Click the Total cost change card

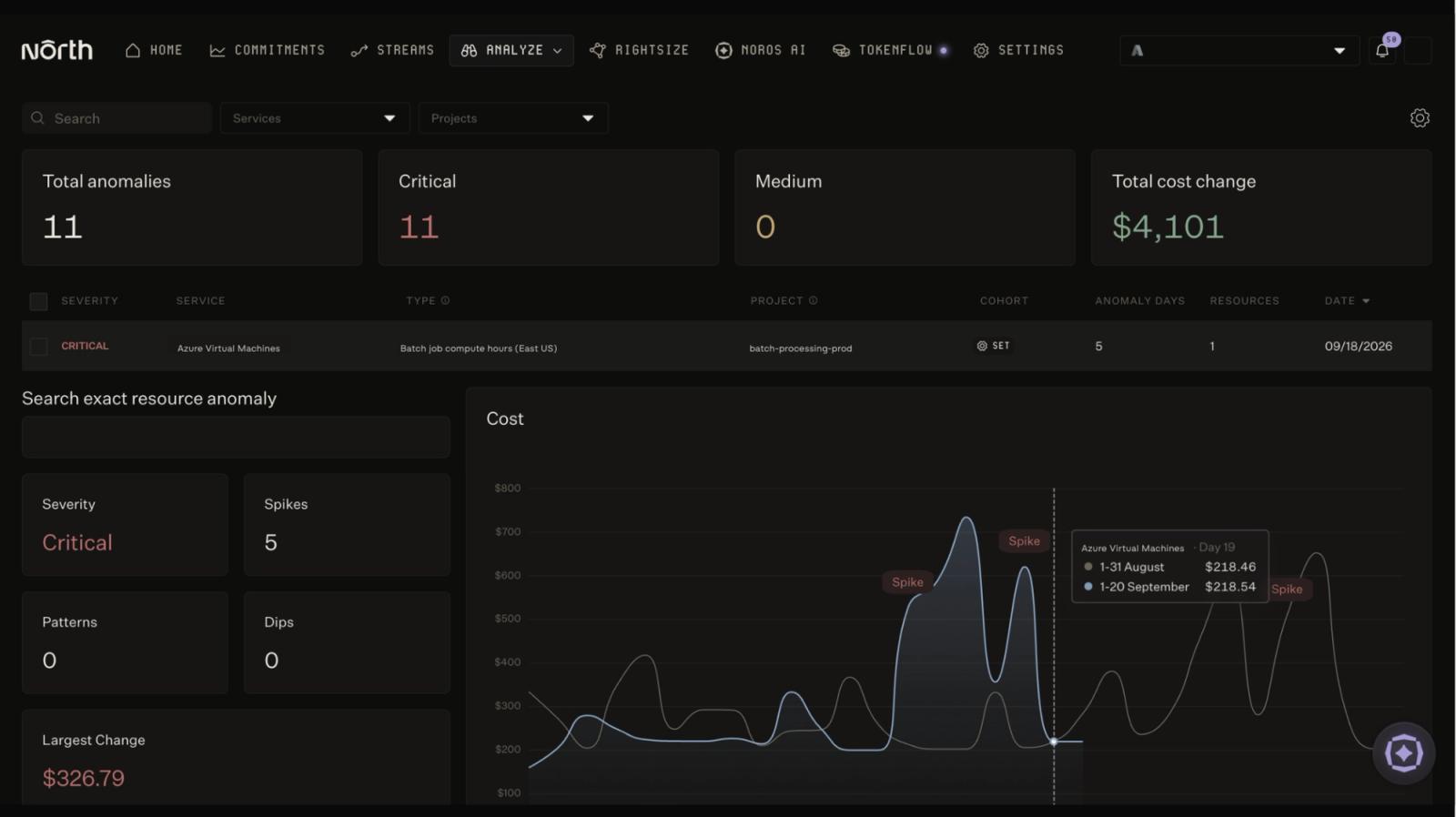(x=1261, y=207)
